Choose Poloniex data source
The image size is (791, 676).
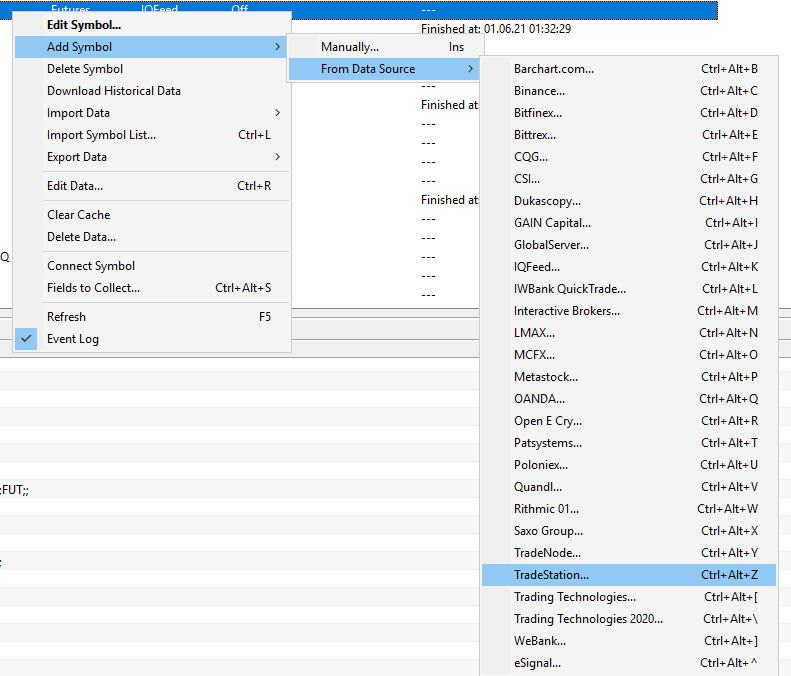tap(629, 465)
